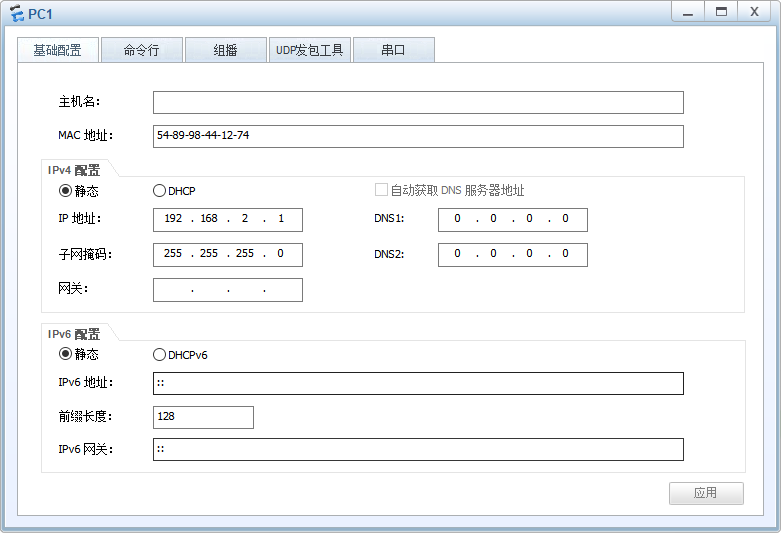Click the DNS1 address field
This screenshot has width=781, height=533.
point(513,220)
